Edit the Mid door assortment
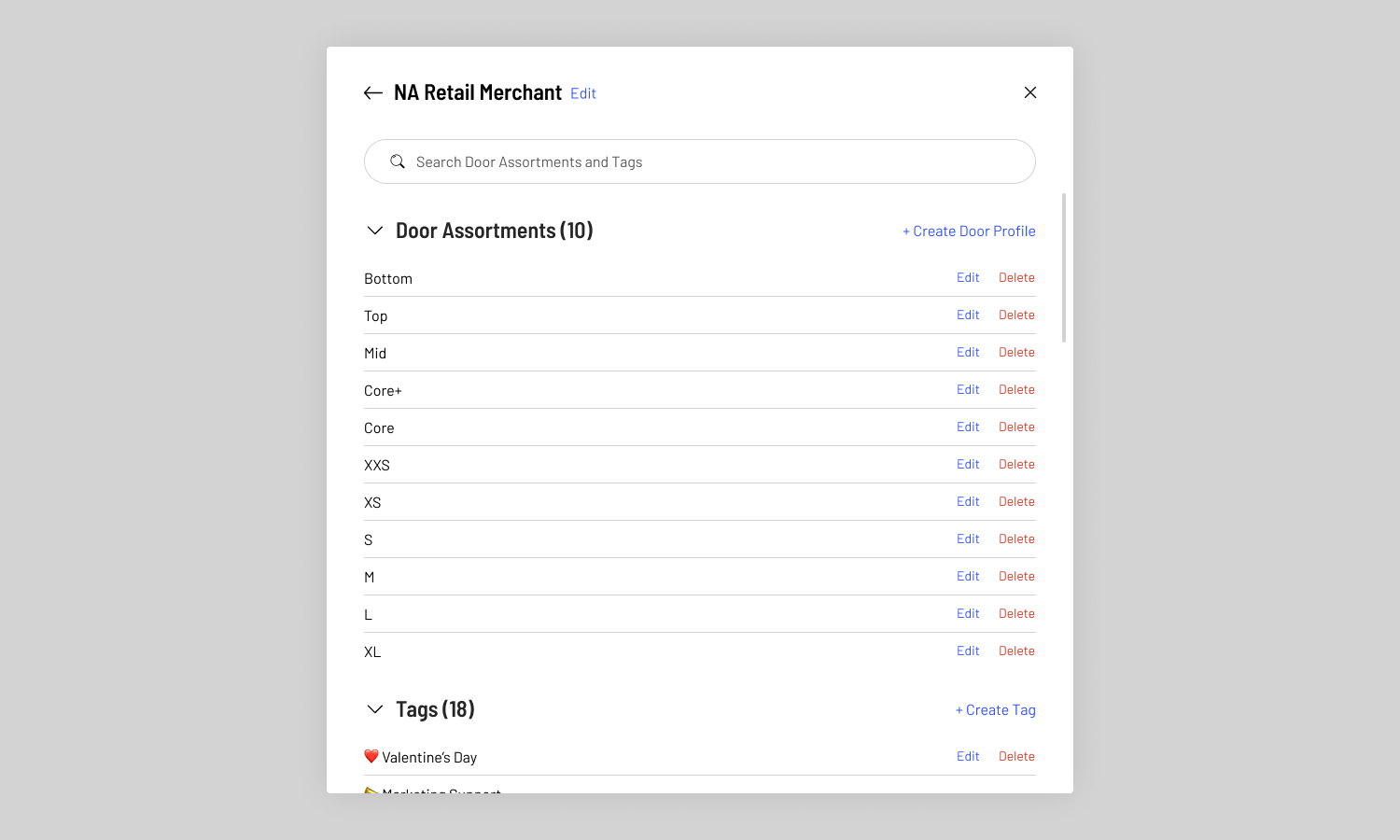The width and height of the screenshot is (1400, 840). click(968, 352)
